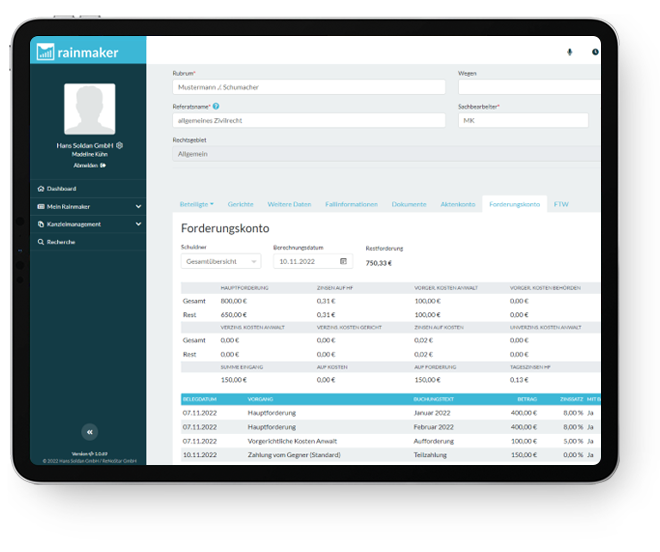Open the Schuldner Gesamtübersicht dropdown
The width and height of the screenshot is (660, 552).
[221, 261]
